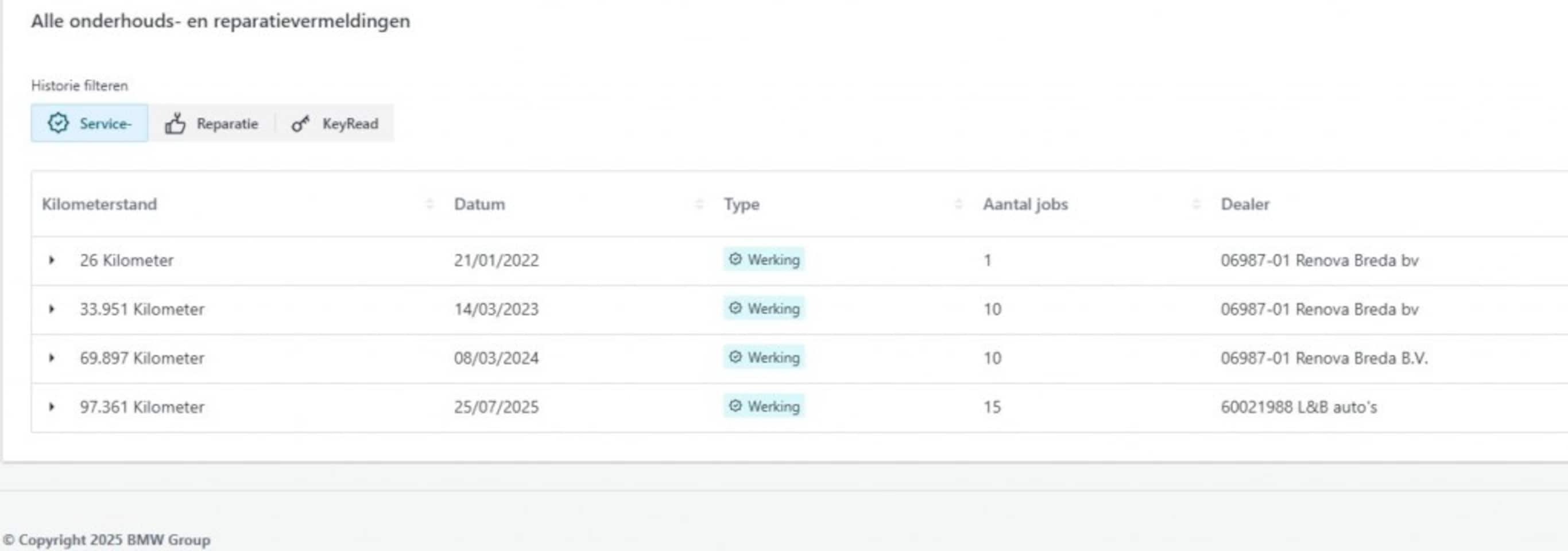Click the Werking badge dated 21/01/2022

[764, 259]
